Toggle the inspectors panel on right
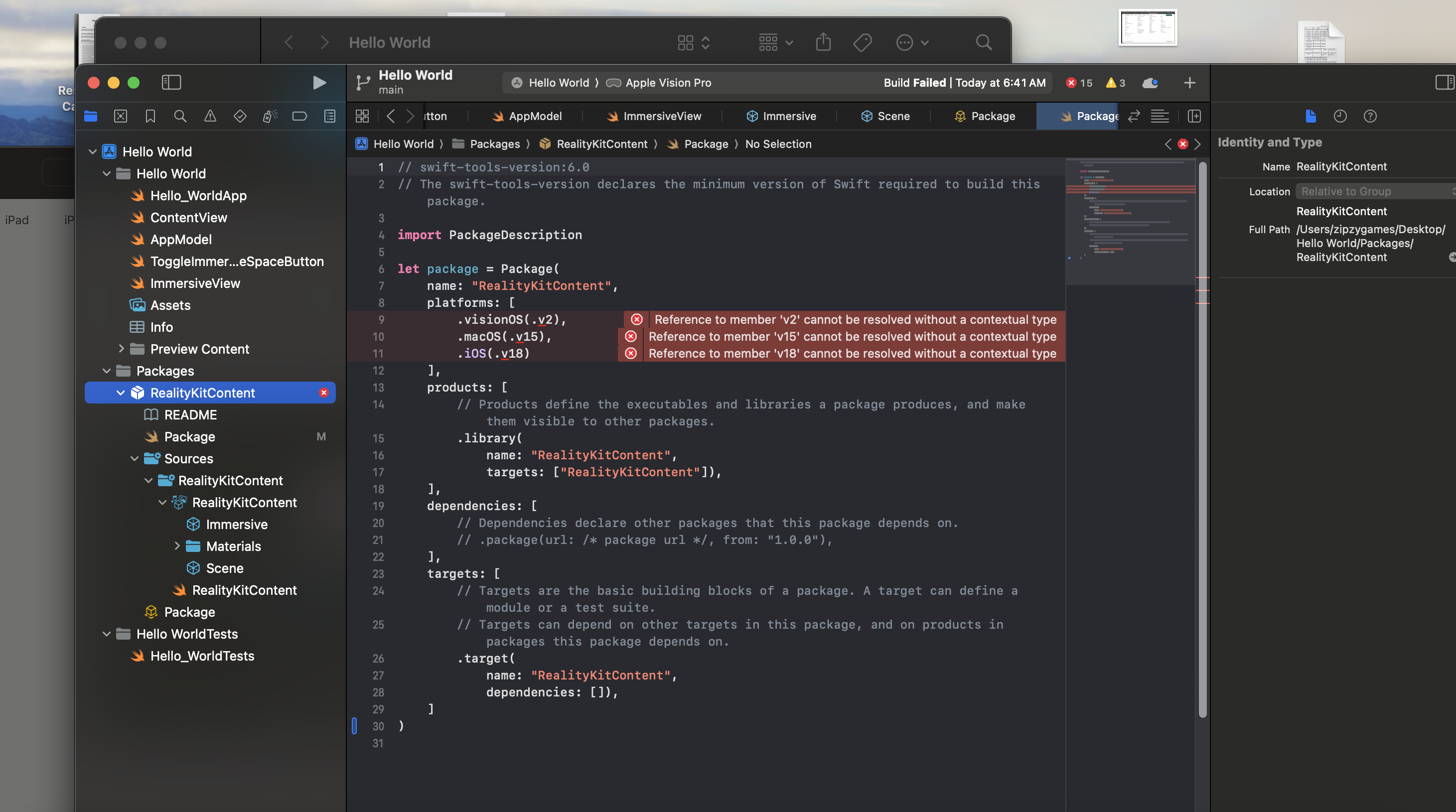 (x=1444, y=83)
